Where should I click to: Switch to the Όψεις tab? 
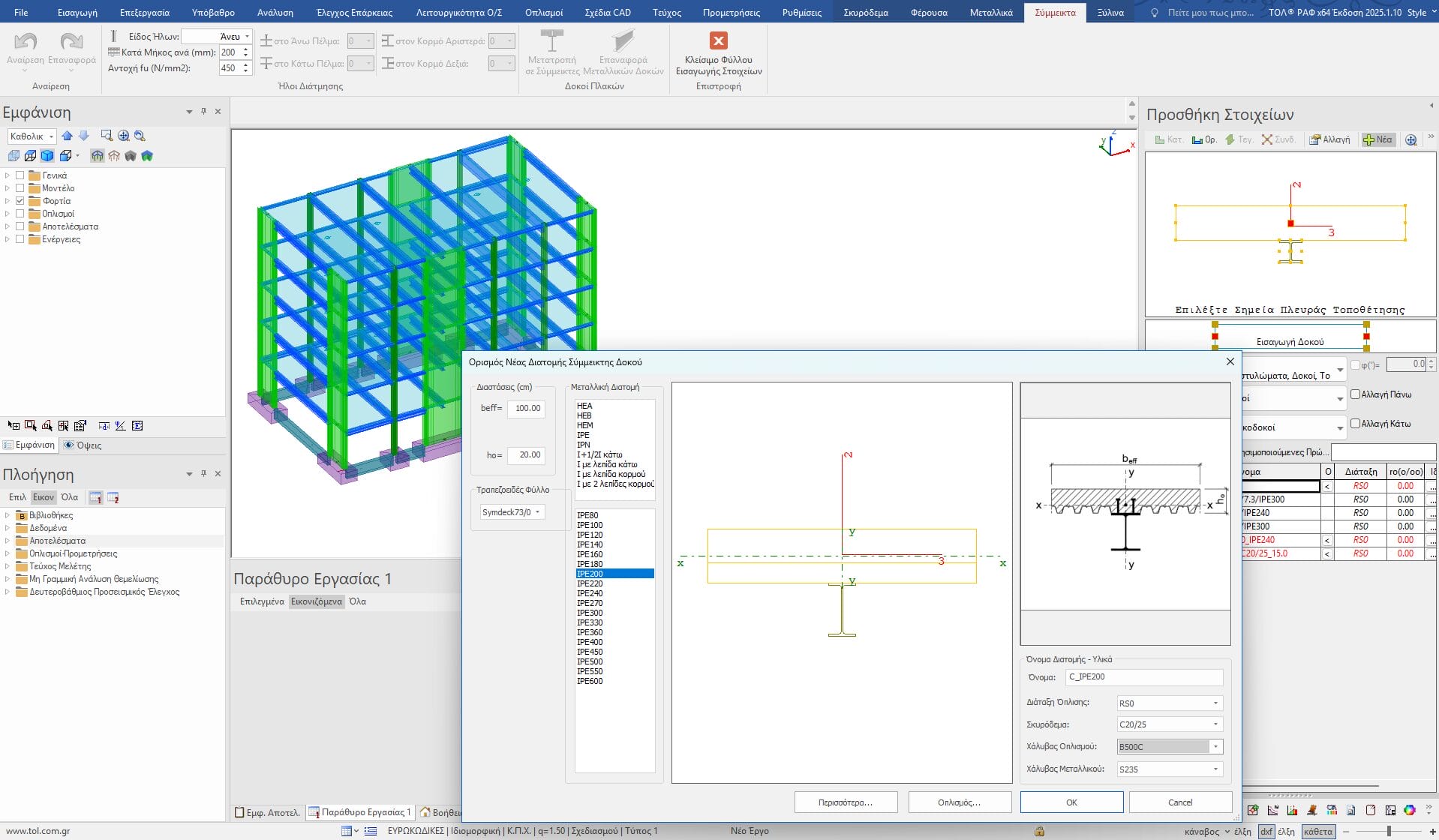[83, 445]
